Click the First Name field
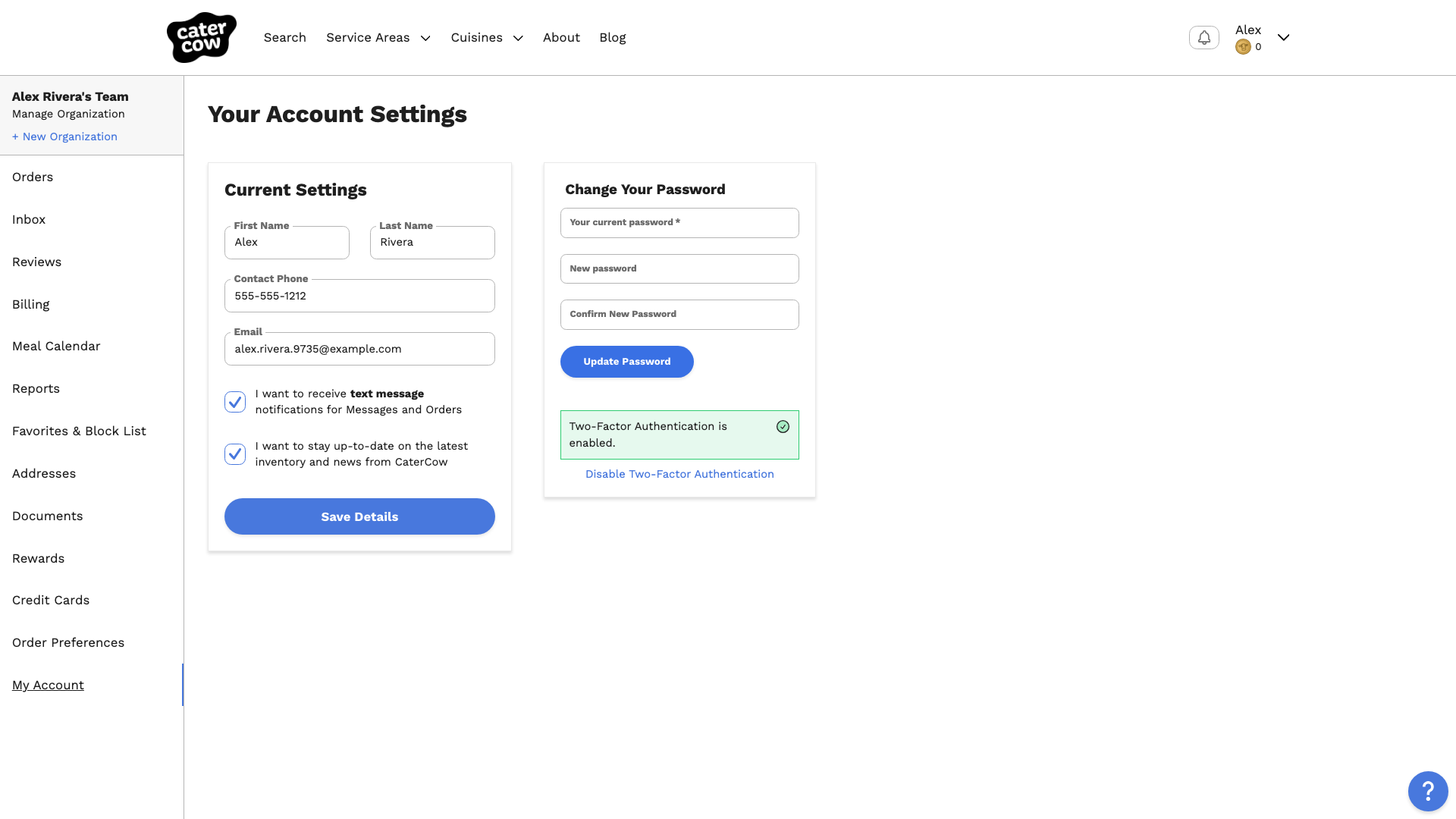 [287, 243]
